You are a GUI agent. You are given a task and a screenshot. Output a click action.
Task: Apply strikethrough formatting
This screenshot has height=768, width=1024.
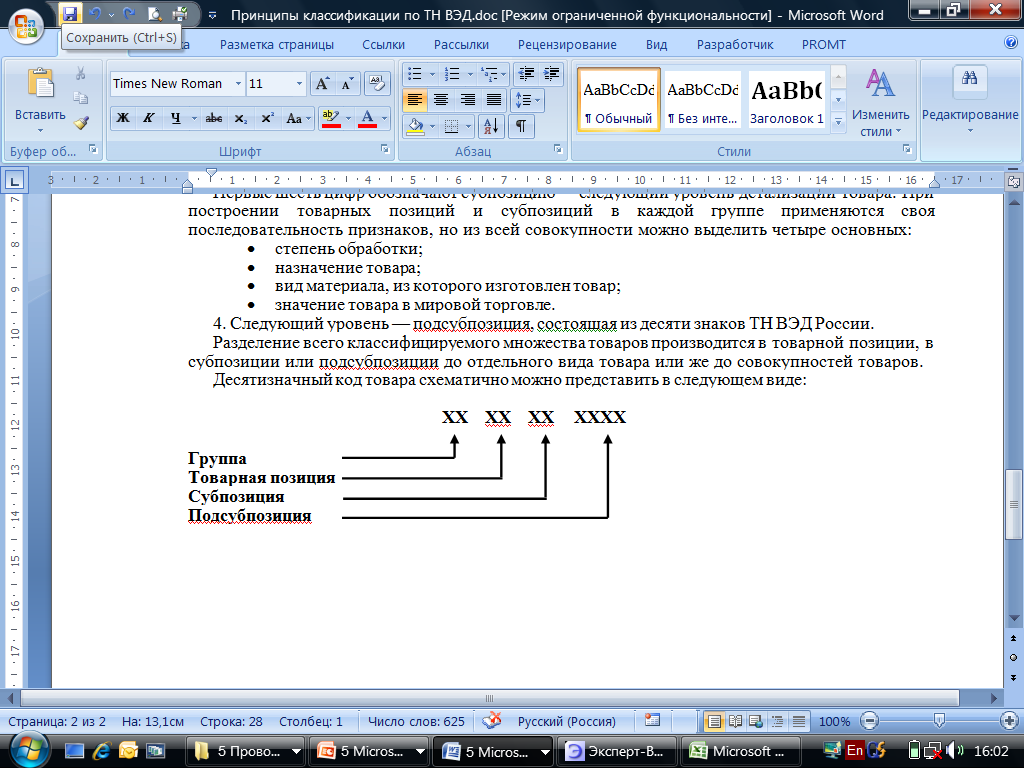pyautogui.click(x=214, y=119)
